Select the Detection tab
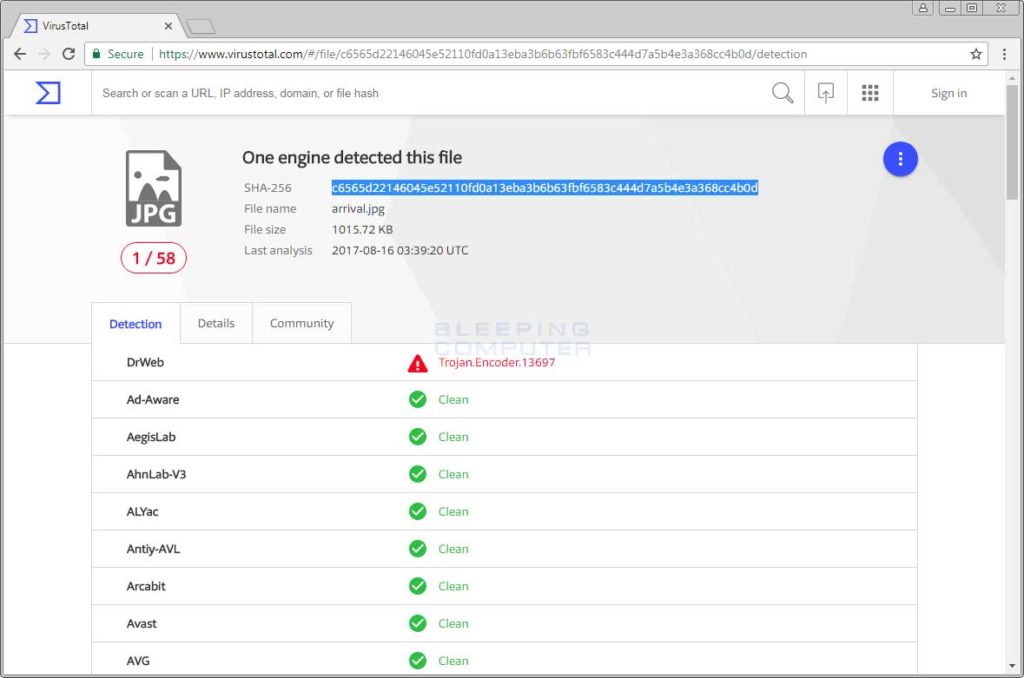 pyautogui.click(x=135, y=324)
